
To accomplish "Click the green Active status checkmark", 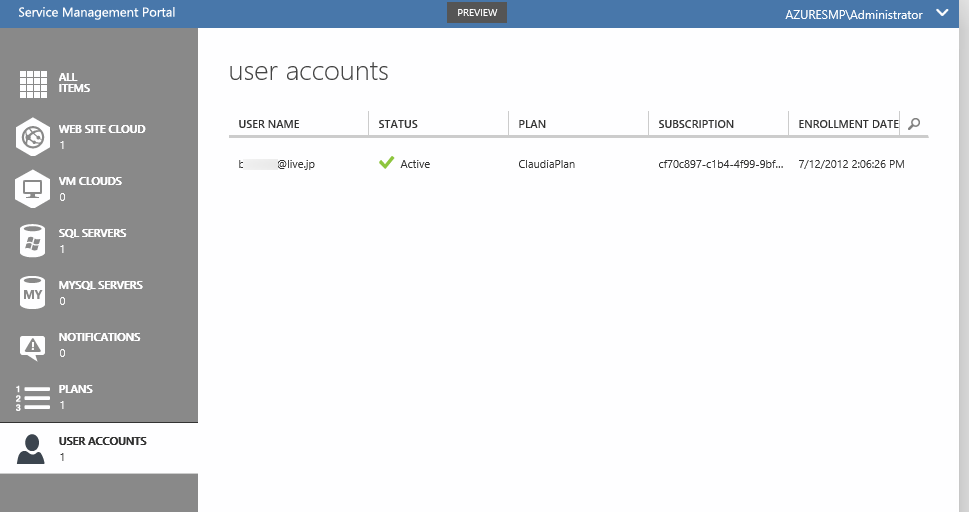I will [387, 163].
